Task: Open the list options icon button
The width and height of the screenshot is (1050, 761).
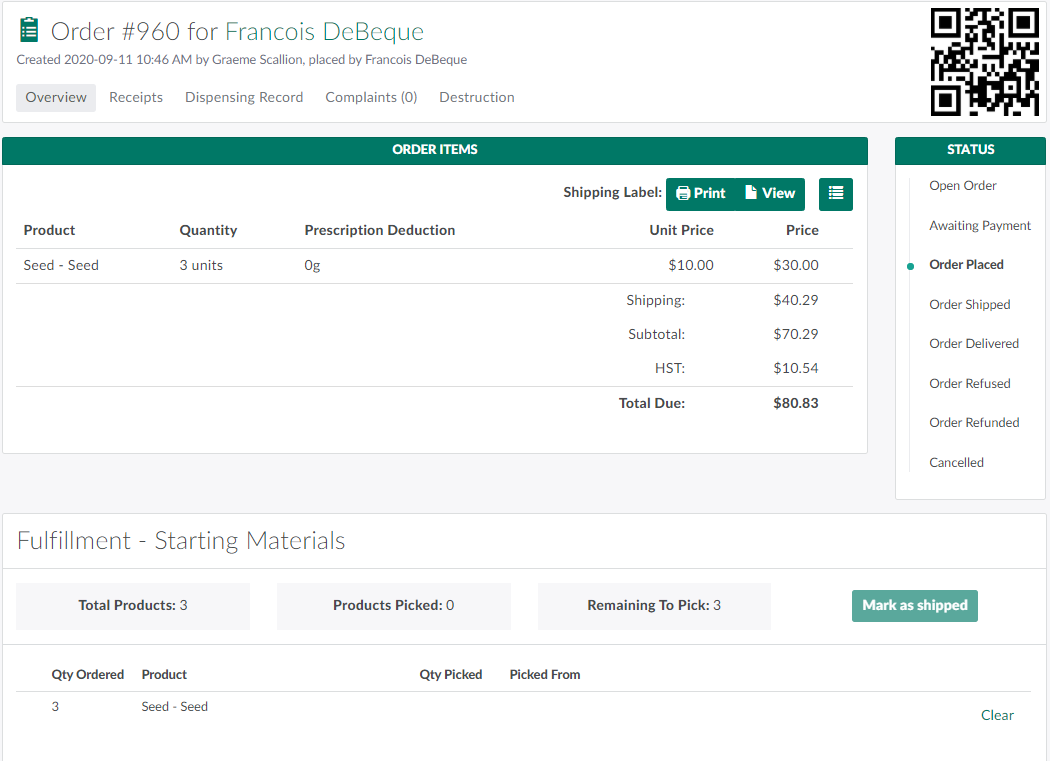Action: tap(835, 194)
